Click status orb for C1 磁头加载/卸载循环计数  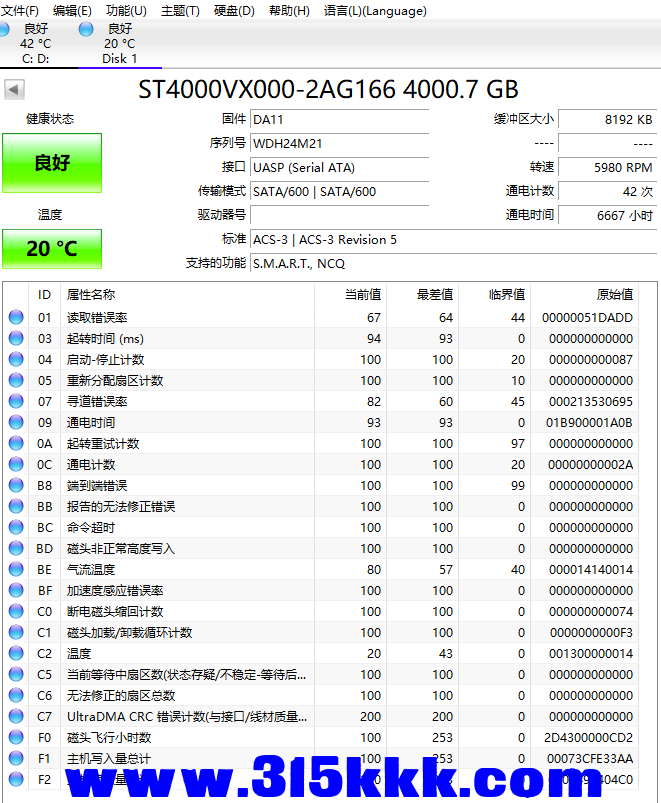coord(16,632)
